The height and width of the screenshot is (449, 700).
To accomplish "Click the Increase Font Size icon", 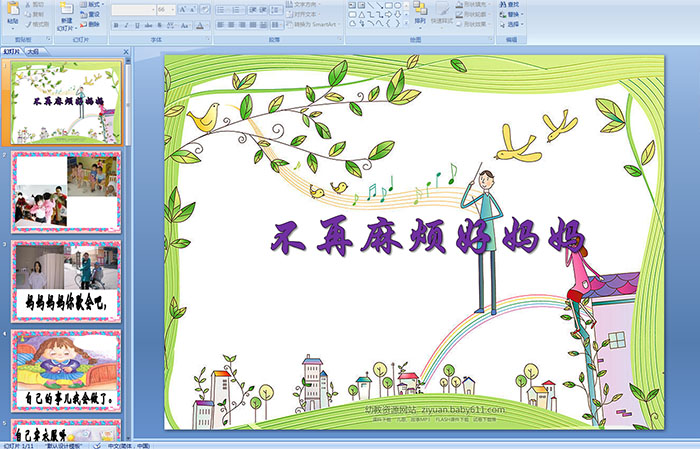I will click(183, 9).
